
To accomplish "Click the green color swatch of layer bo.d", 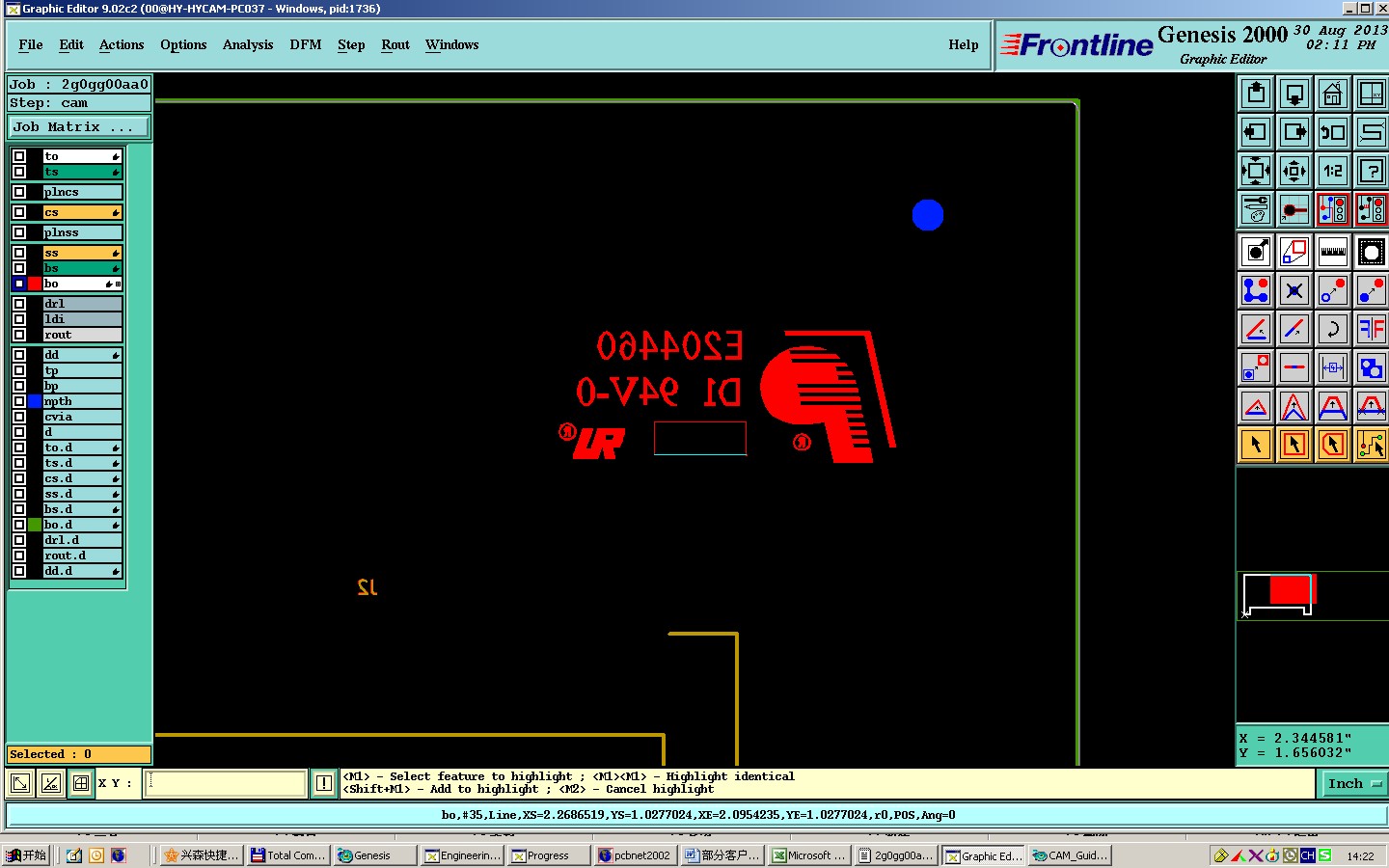I will click(x=35, y=525).
